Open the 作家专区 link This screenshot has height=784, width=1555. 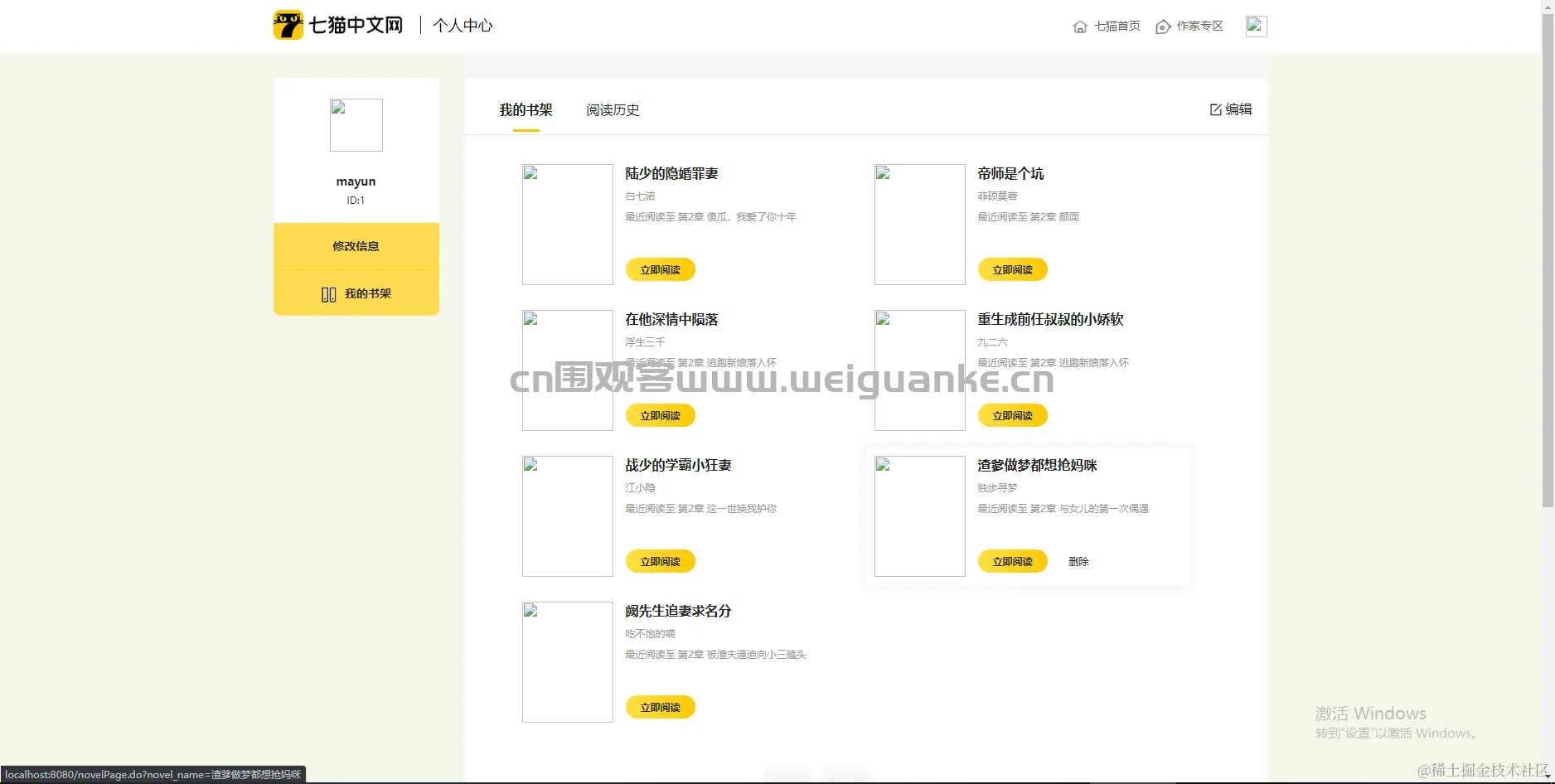(1199, 27)
